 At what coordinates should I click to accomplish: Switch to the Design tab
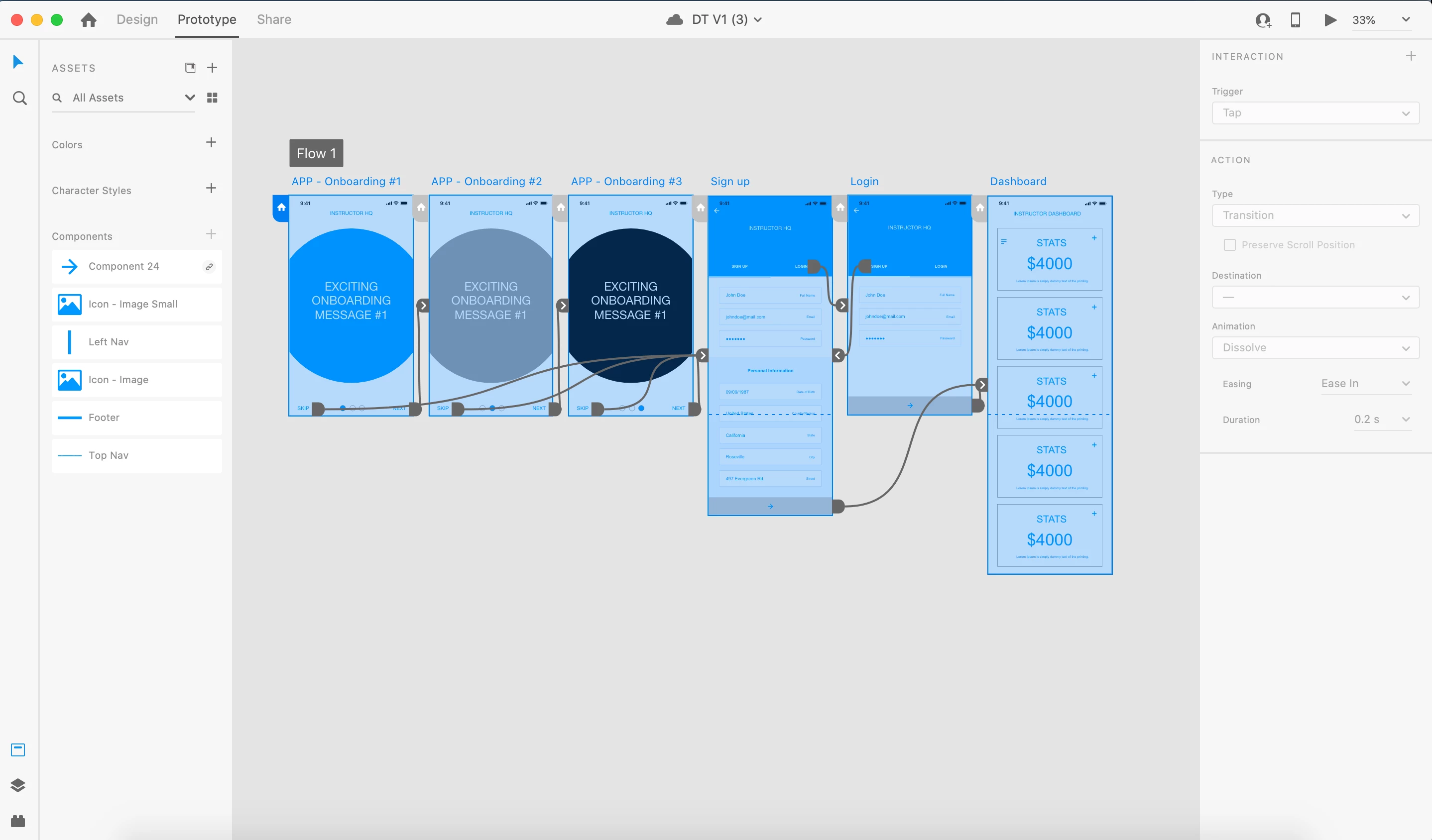[137, 19]
